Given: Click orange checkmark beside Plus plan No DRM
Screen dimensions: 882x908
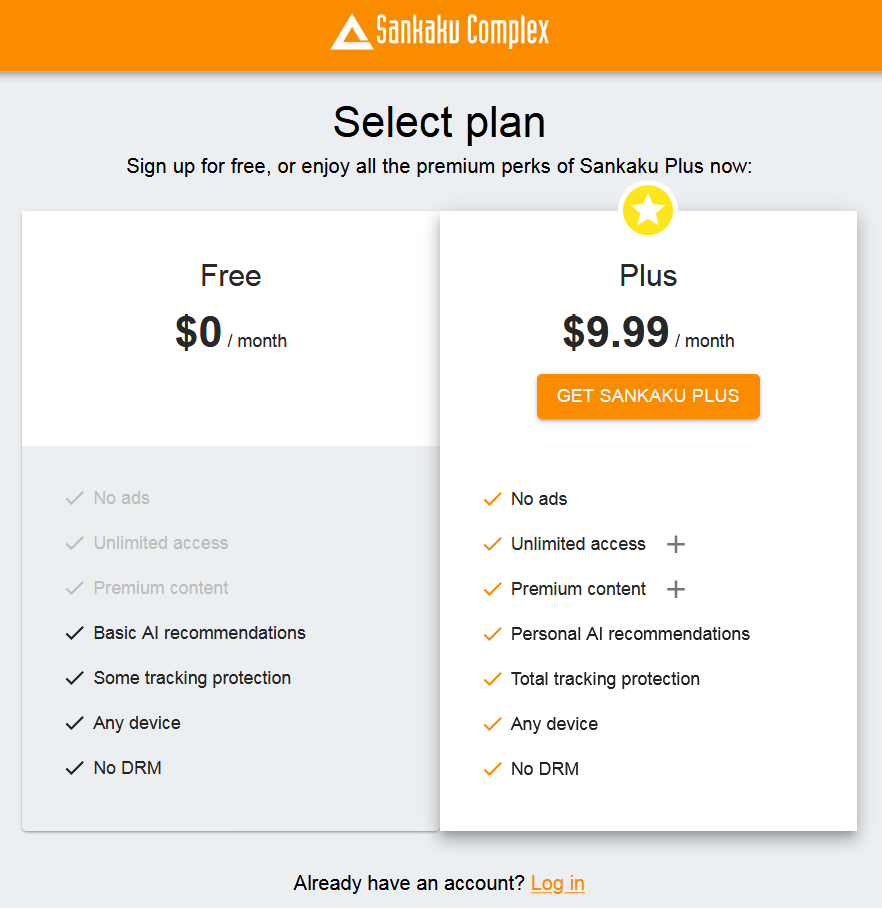Looking at the screenshot, I should click(x=492, y=769).
